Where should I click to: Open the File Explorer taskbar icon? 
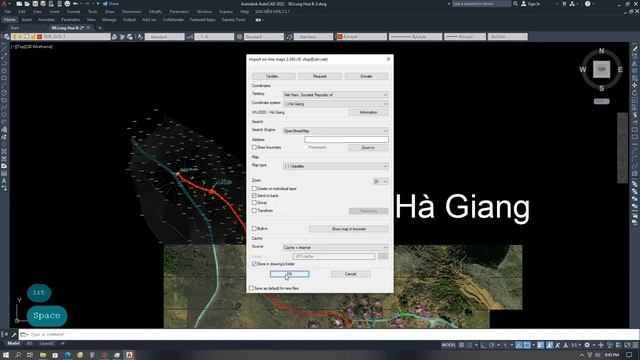tap(43, 355)
